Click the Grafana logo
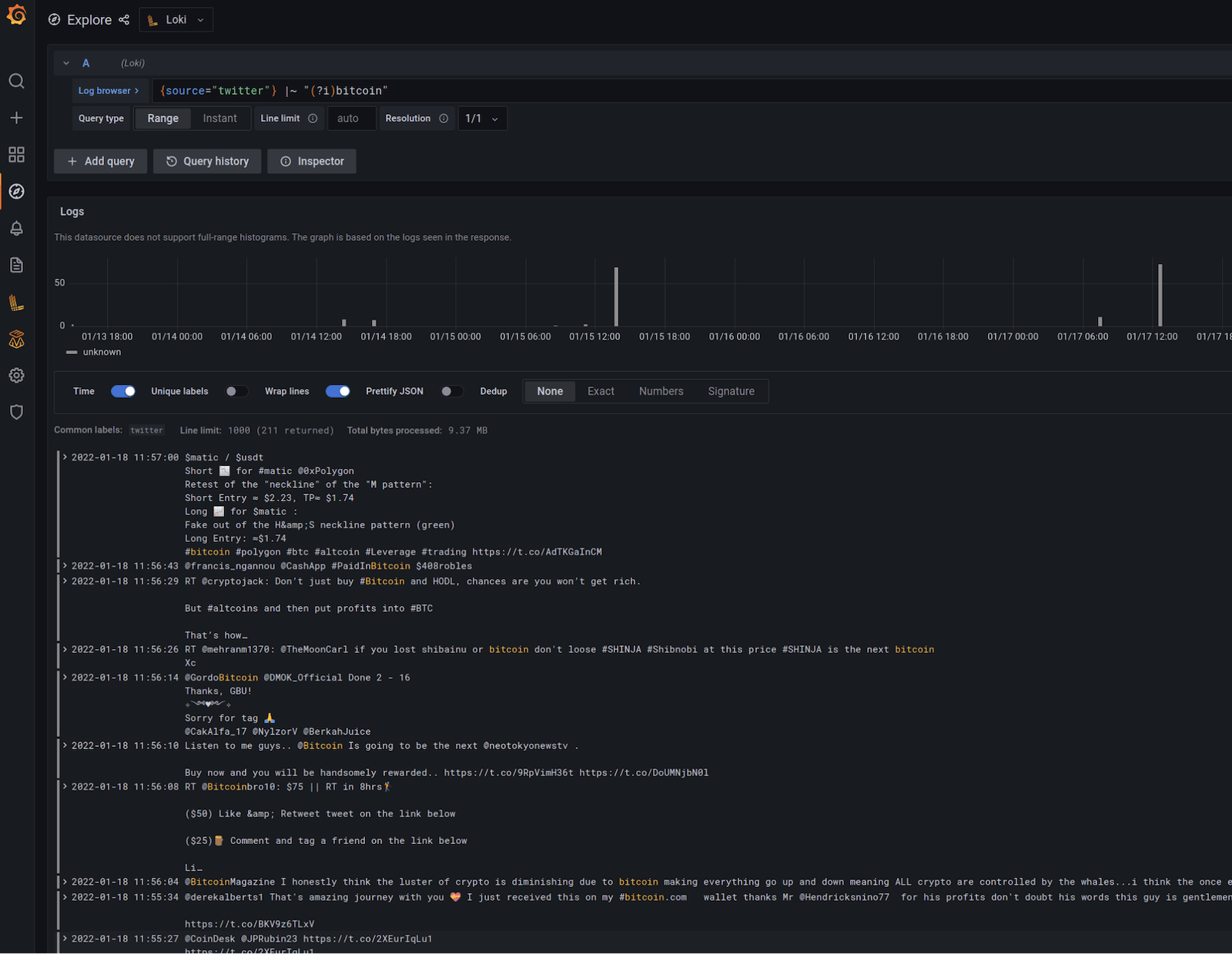This screenshot has height=954, width=1232. (16, 15)
